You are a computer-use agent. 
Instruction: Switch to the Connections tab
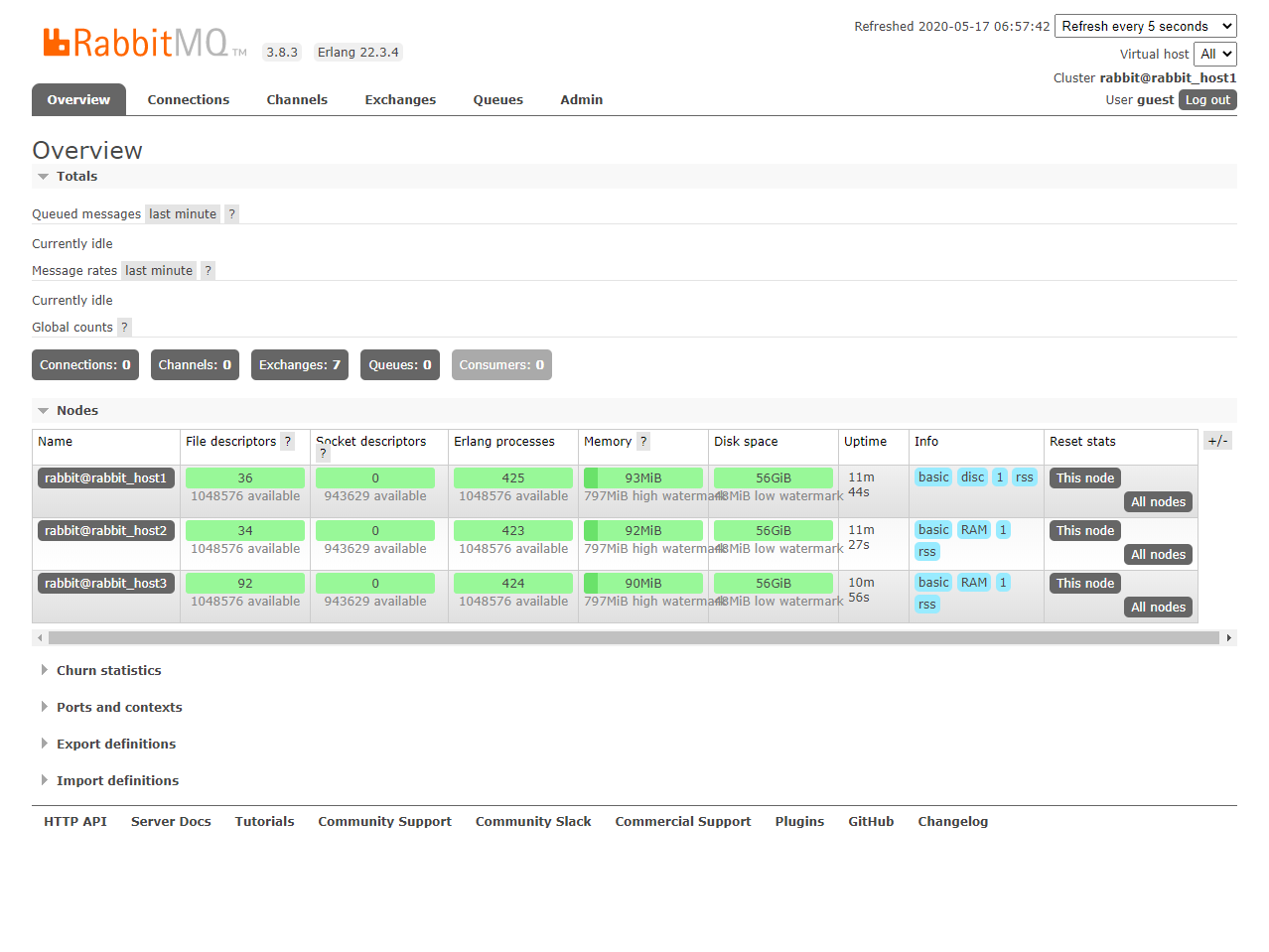click(188, 99)
